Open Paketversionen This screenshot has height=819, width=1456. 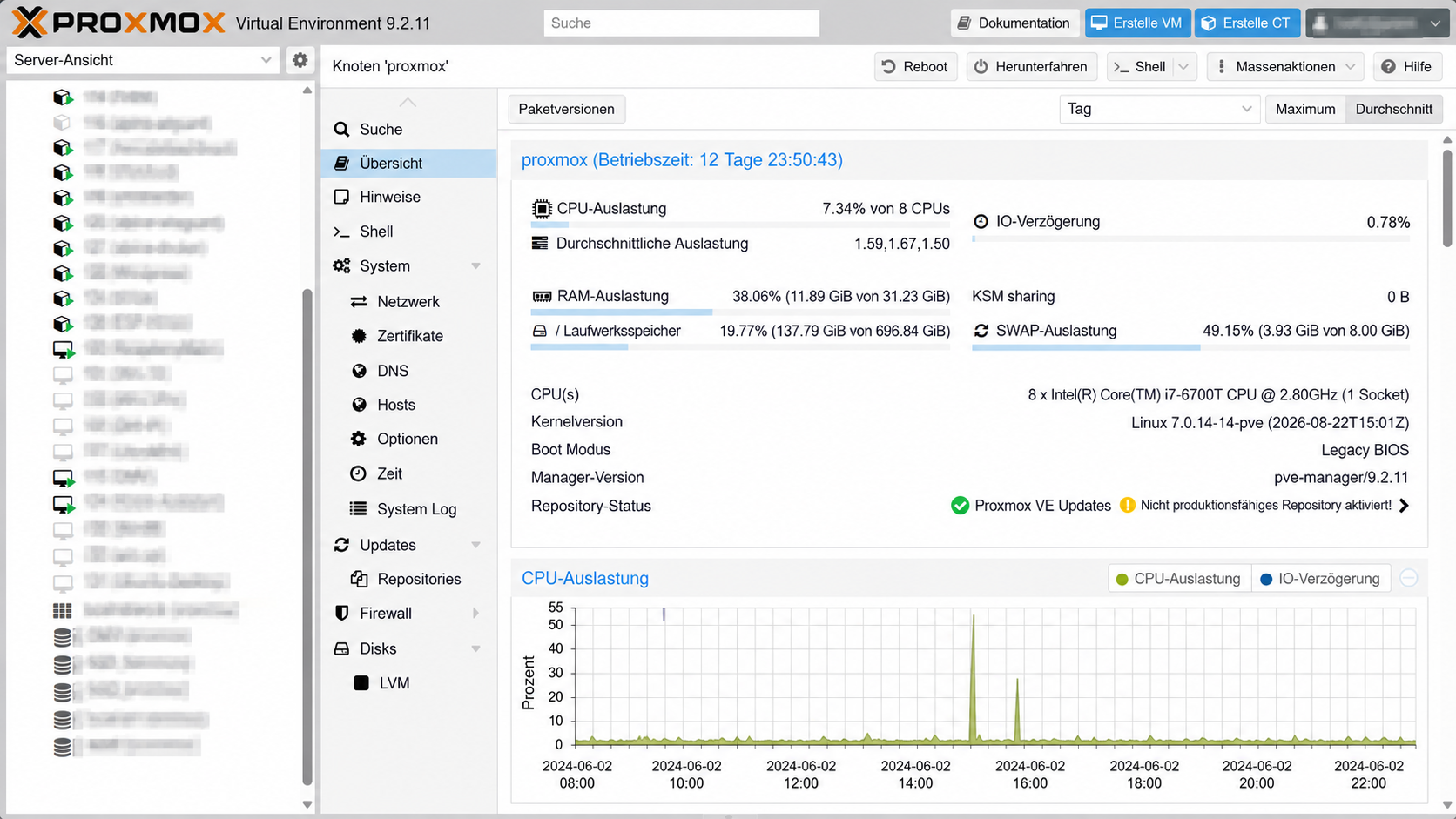click(567, 109)
